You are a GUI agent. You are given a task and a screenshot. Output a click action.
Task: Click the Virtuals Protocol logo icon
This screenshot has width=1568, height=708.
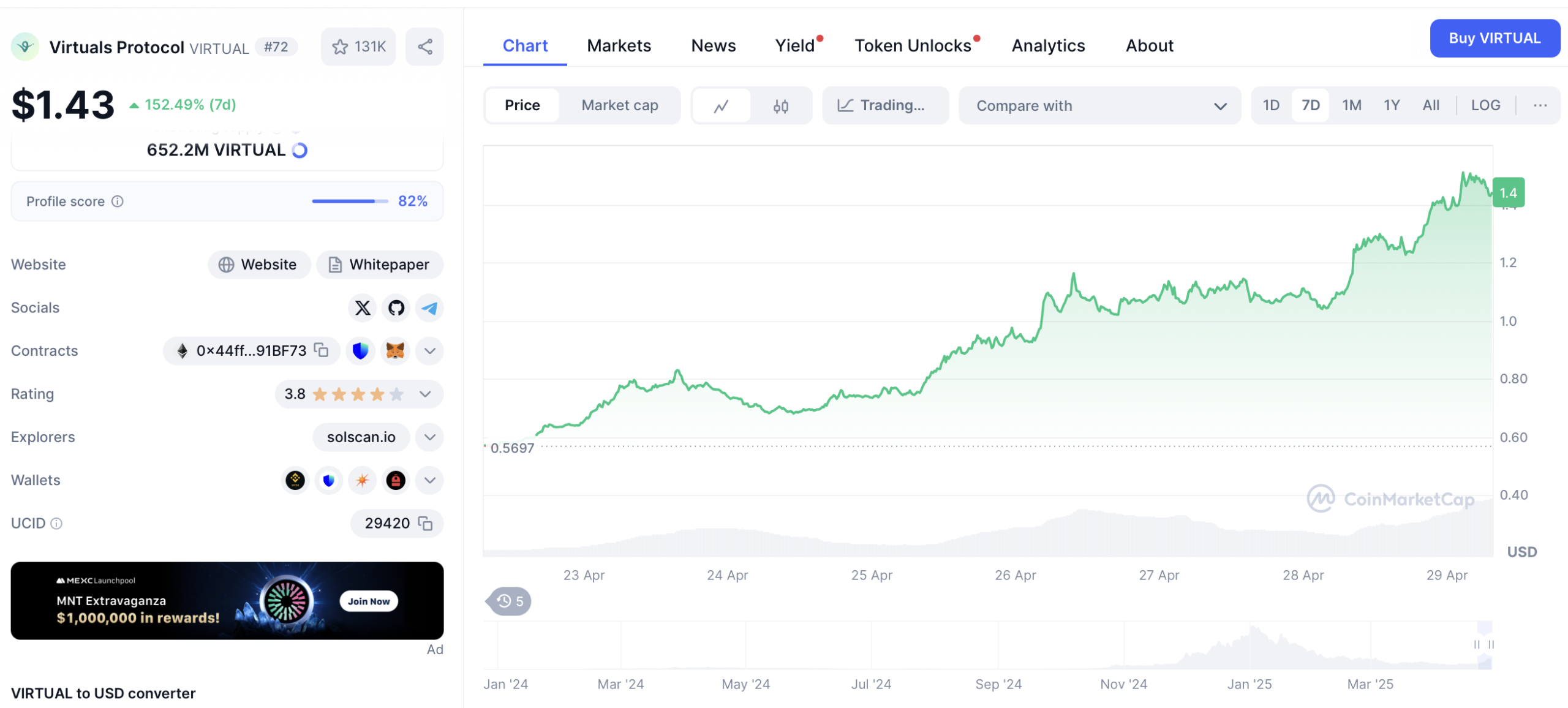[25, 47]
